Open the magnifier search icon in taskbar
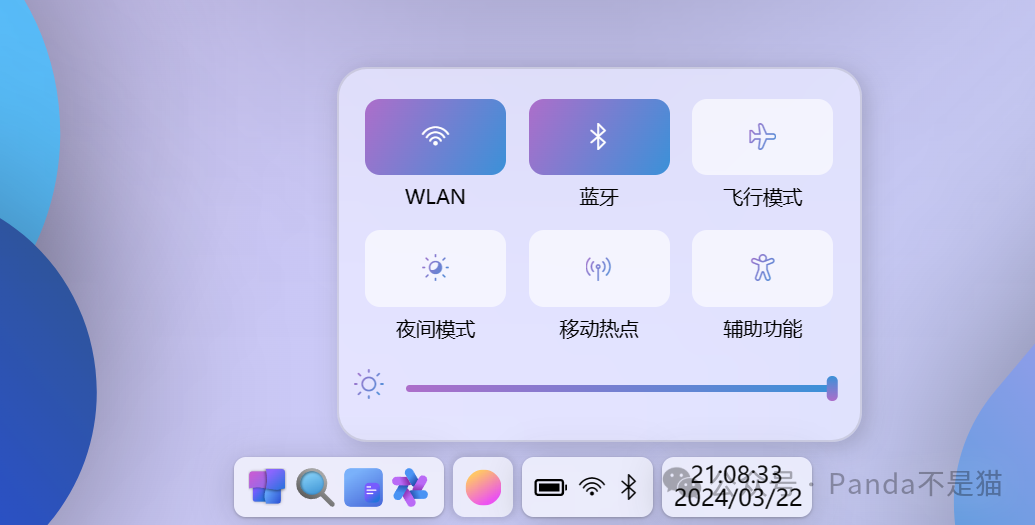Screen dimensions: 1035x525 [x=315, y=487]
